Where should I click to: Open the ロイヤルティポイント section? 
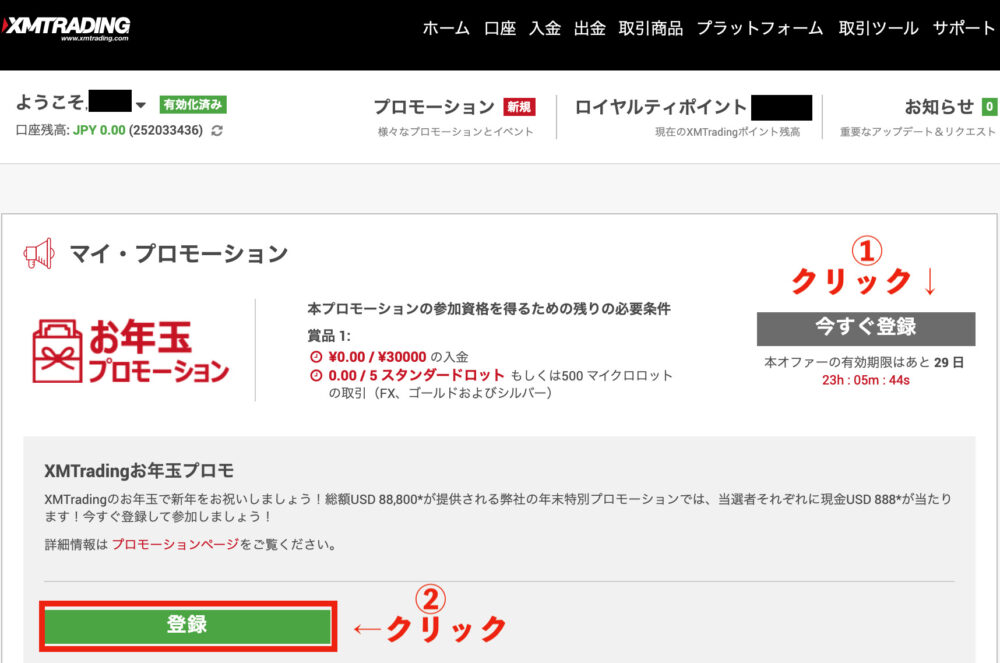point(660,108)
